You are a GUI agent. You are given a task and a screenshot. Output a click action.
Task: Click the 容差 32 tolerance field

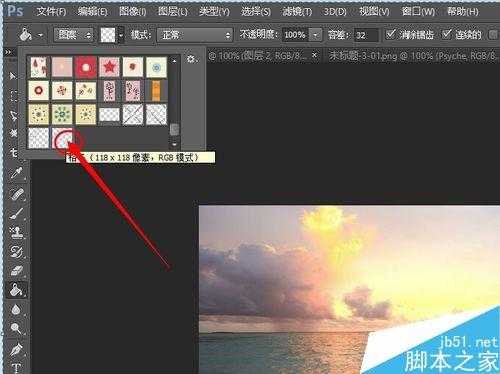pyautogui.click(x=366, y=35)
